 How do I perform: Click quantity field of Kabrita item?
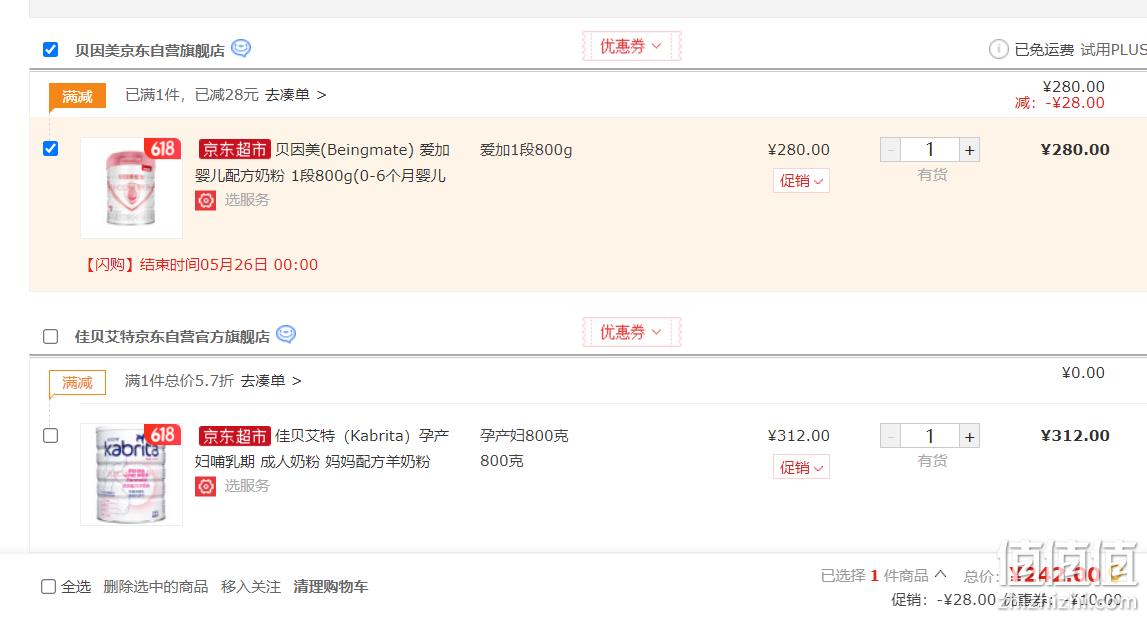pyautogui.click(x=930, y=437)
